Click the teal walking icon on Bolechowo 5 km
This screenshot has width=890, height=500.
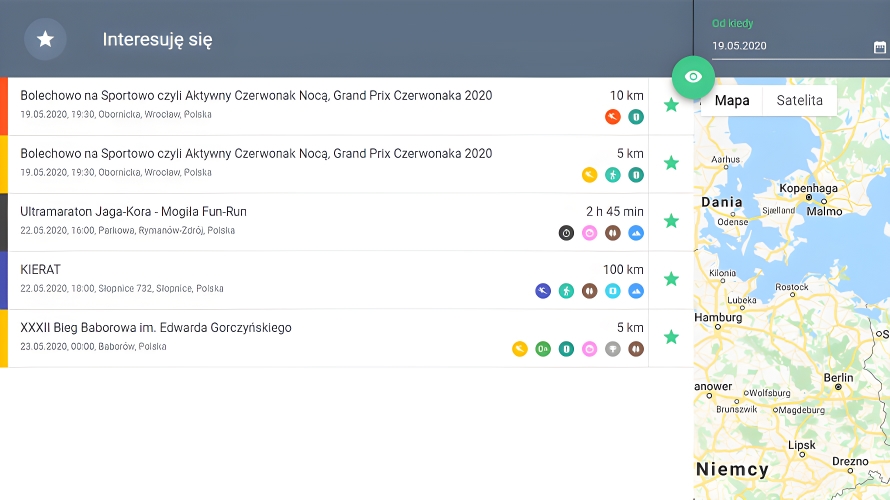pos(613,175)
